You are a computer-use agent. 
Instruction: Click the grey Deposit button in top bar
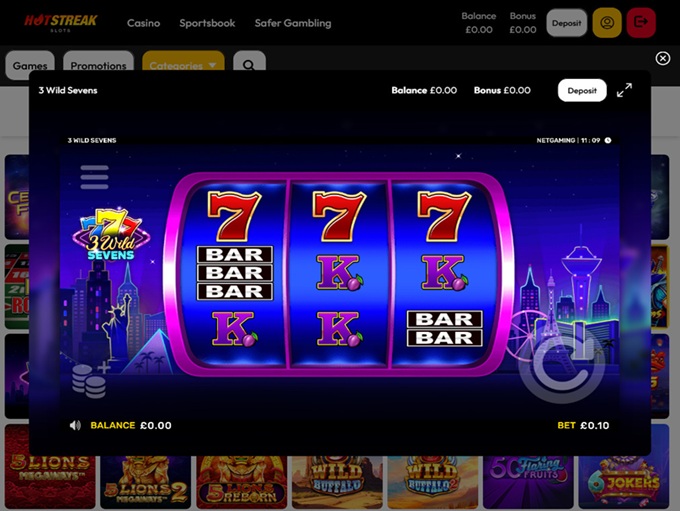point(566,23)
